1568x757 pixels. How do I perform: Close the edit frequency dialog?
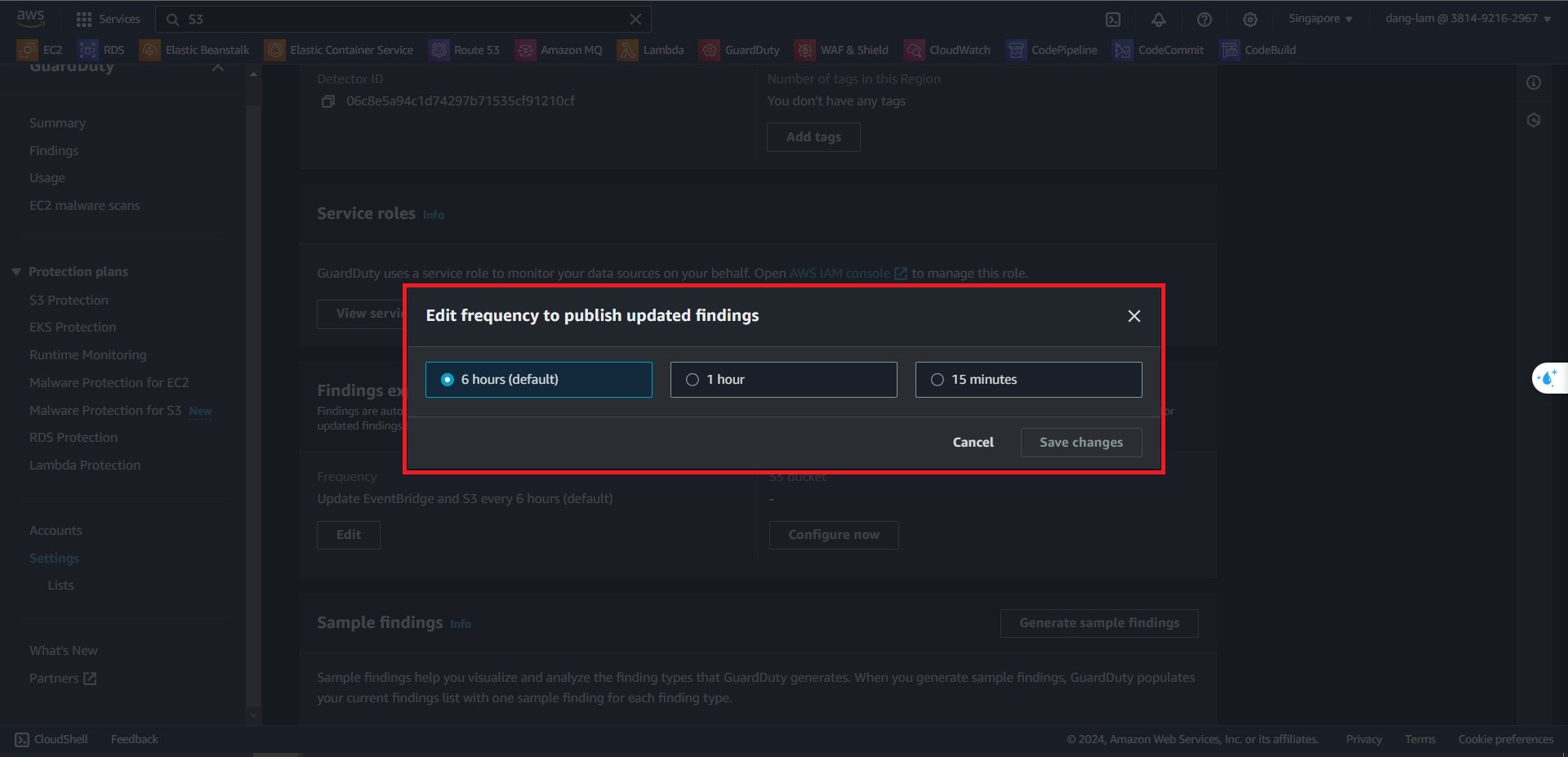(x=1134, y=316)
